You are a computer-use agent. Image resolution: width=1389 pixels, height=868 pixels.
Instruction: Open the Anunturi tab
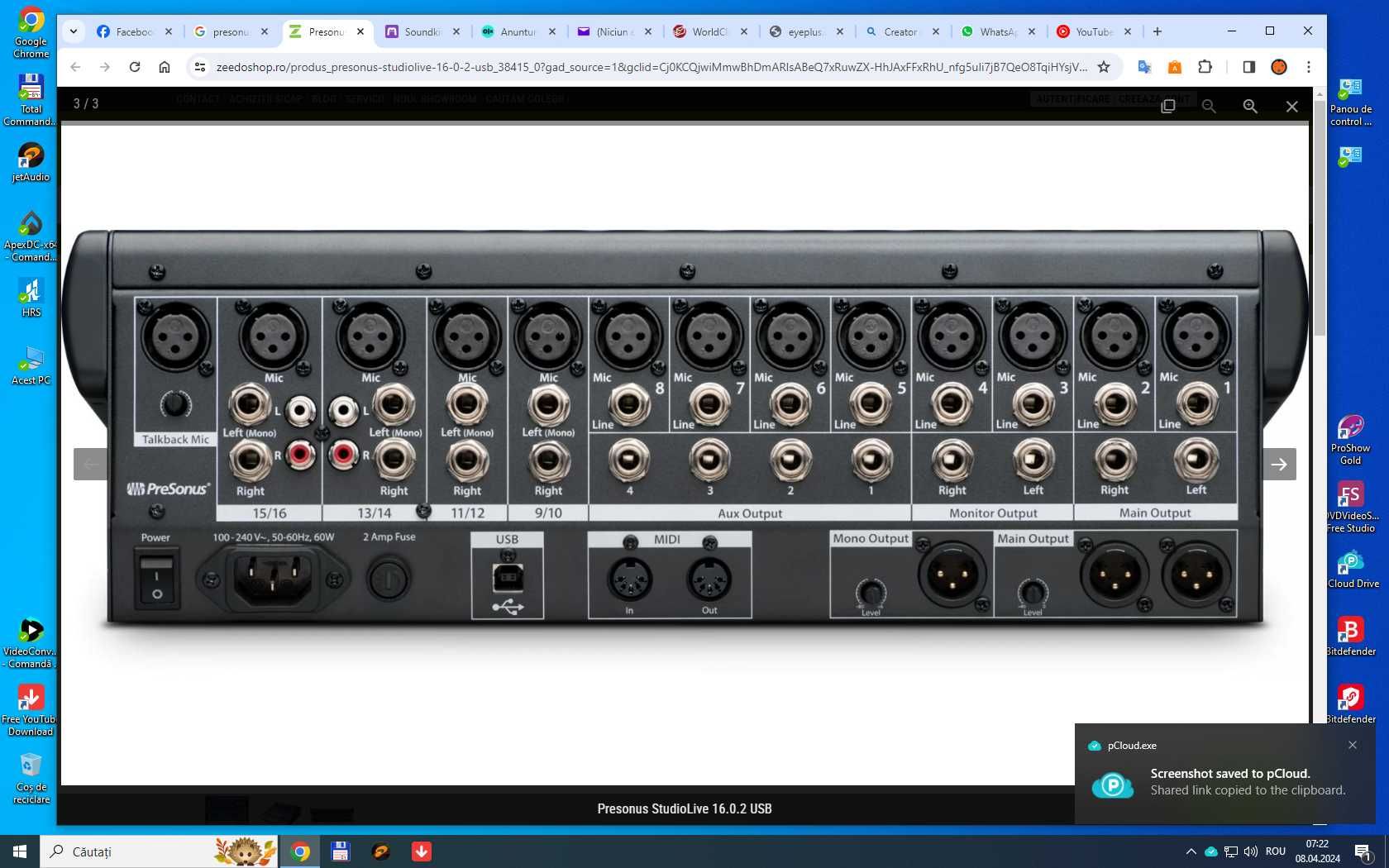(518, 31)
